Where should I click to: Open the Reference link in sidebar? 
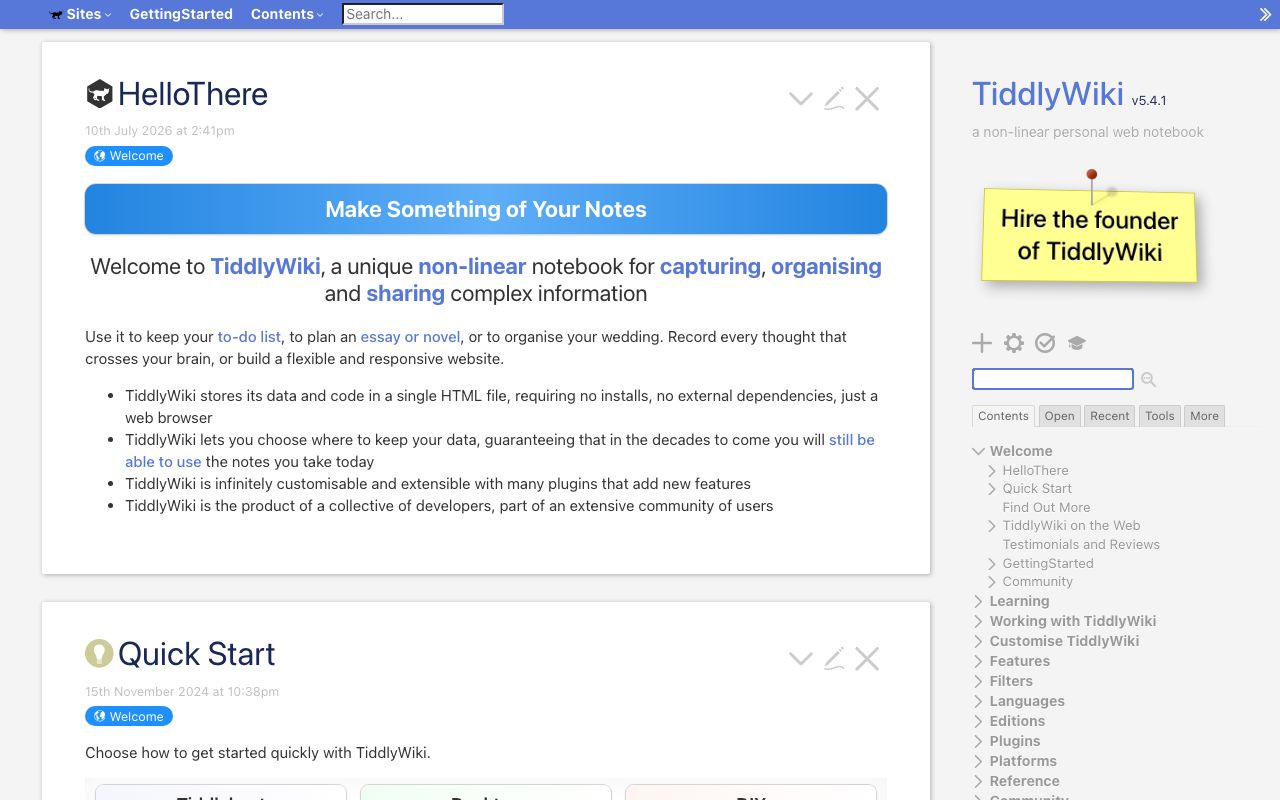(x=1024, y=781)
